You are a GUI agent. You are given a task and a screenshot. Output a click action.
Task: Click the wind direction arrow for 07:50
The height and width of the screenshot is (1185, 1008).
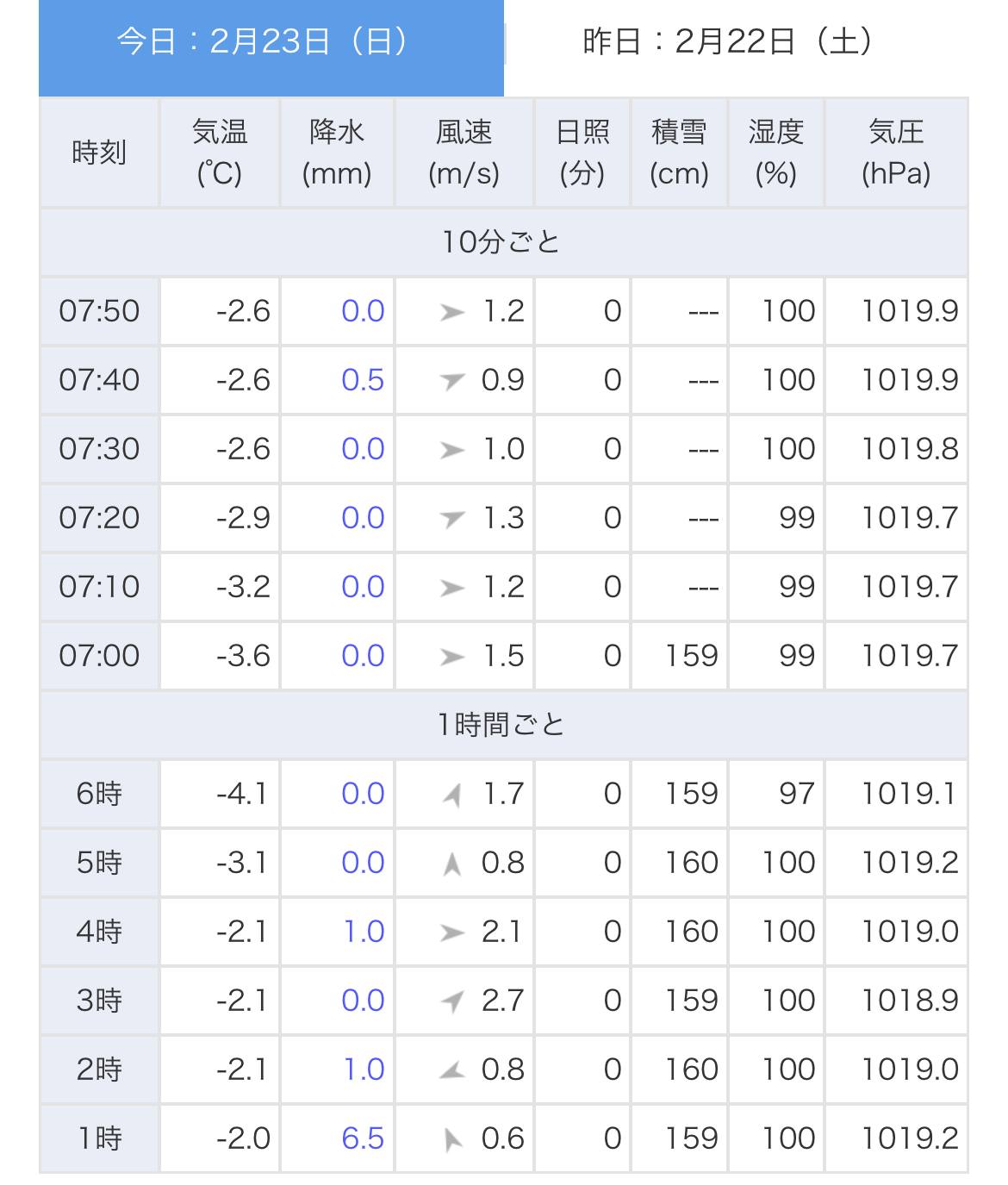[451, 312]
